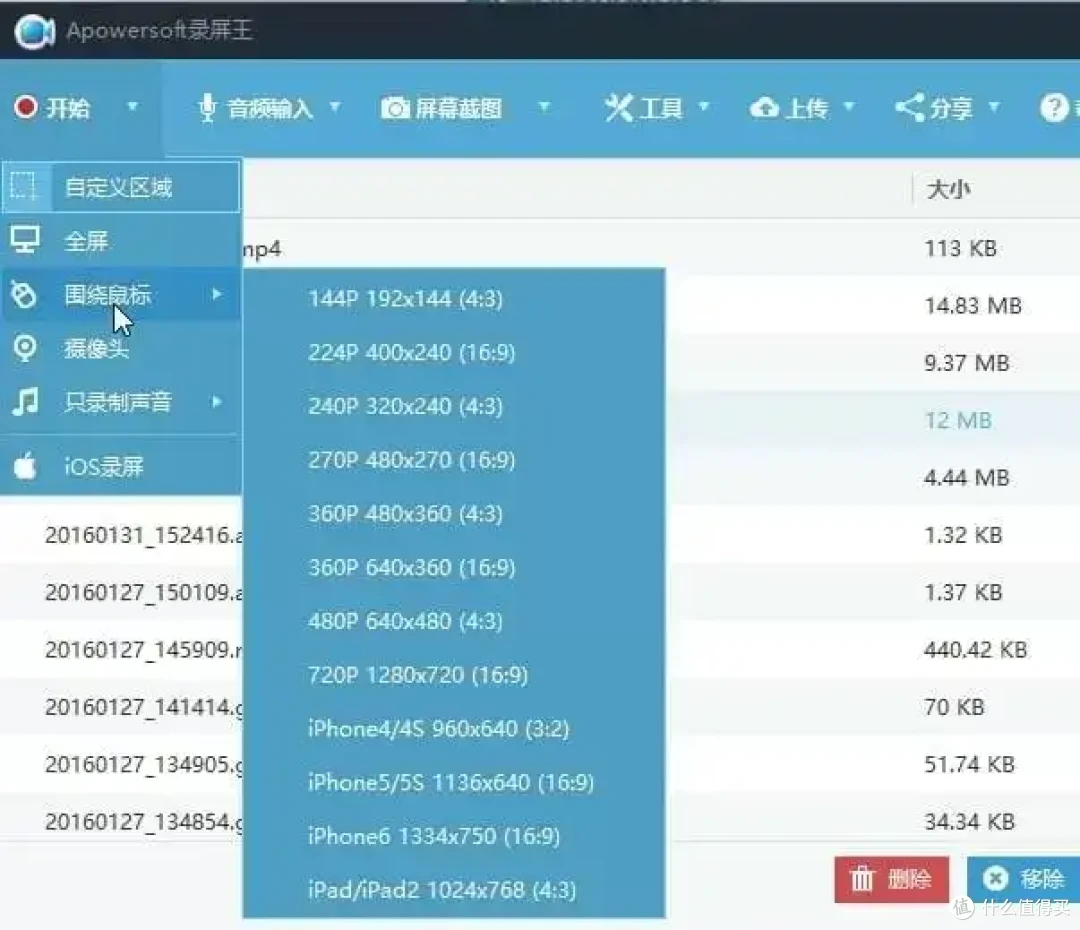Click the dashed selection 自定义区域 icon
The height and width of the screenshot is (930, 1080).
tap(24, 186)
